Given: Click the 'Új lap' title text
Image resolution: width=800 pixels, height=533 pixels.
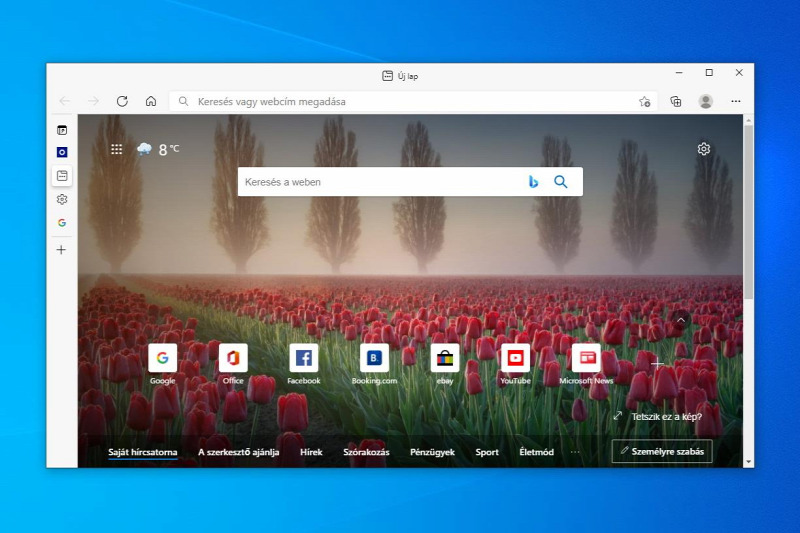Looking at the screenshot, I should point(408,76).
